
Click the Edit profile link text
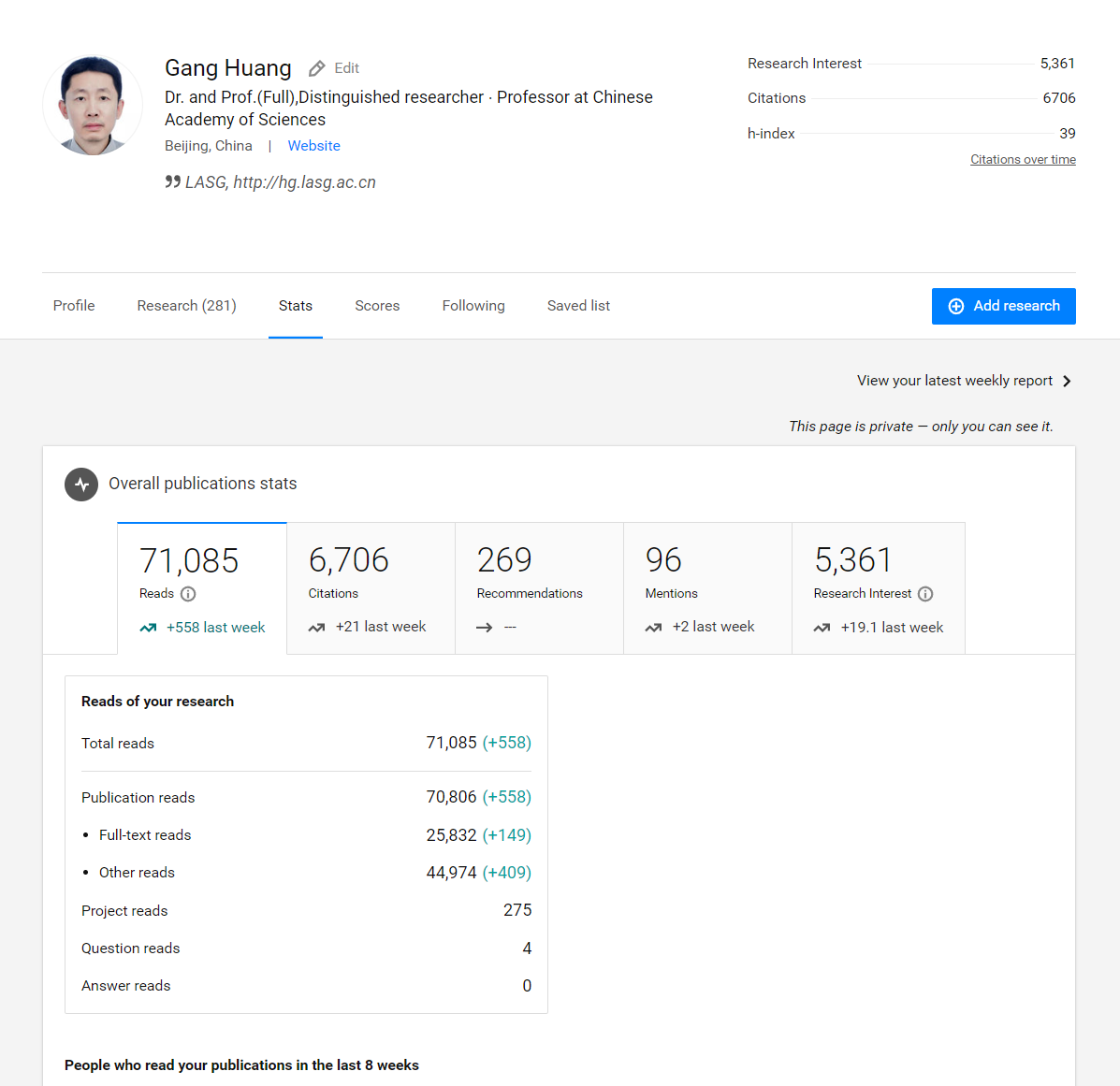(346, 68)
